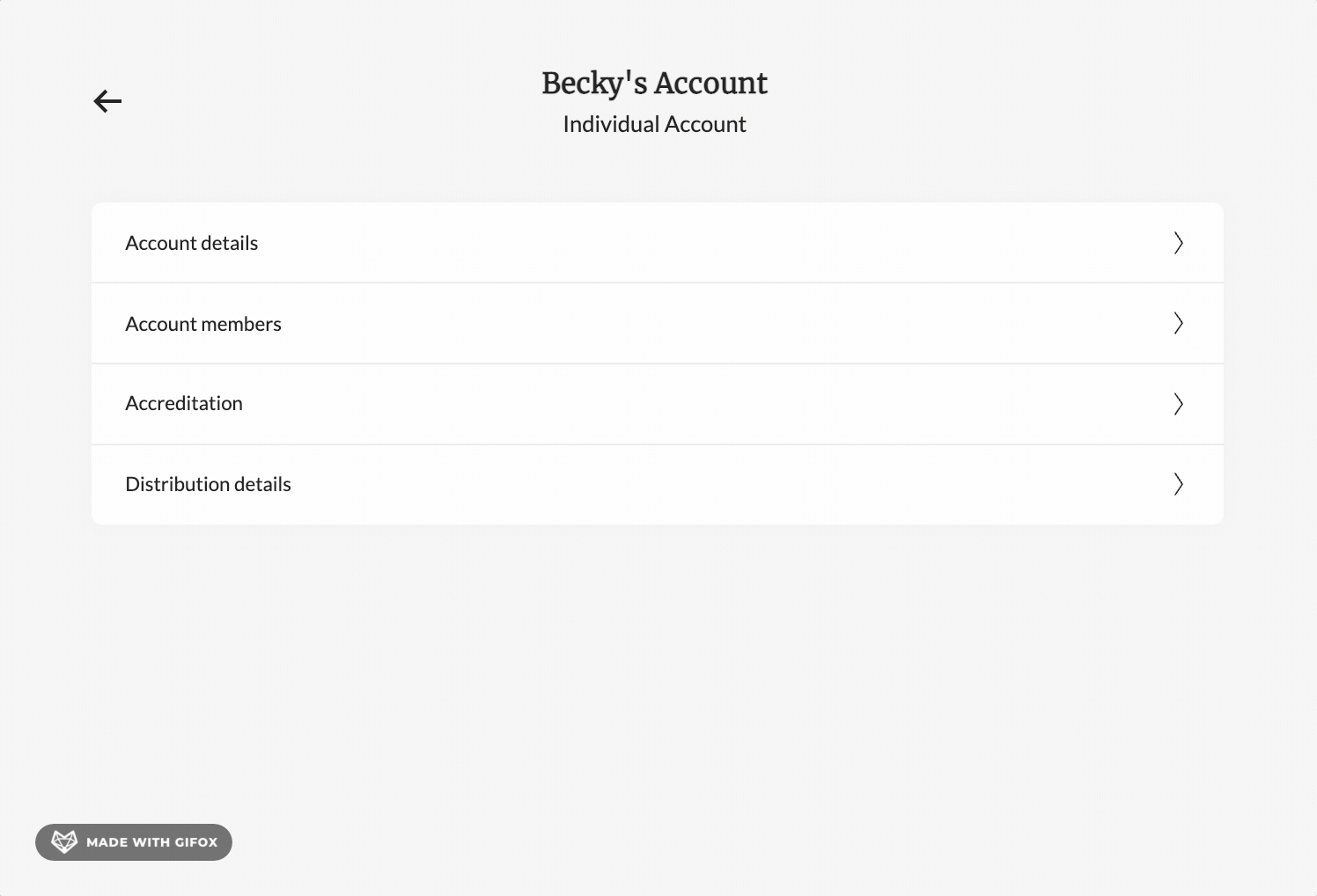Click the chevron icon beside Account members
The height and width of the screenshot is (896, 1317).
tap(1178, 323)
